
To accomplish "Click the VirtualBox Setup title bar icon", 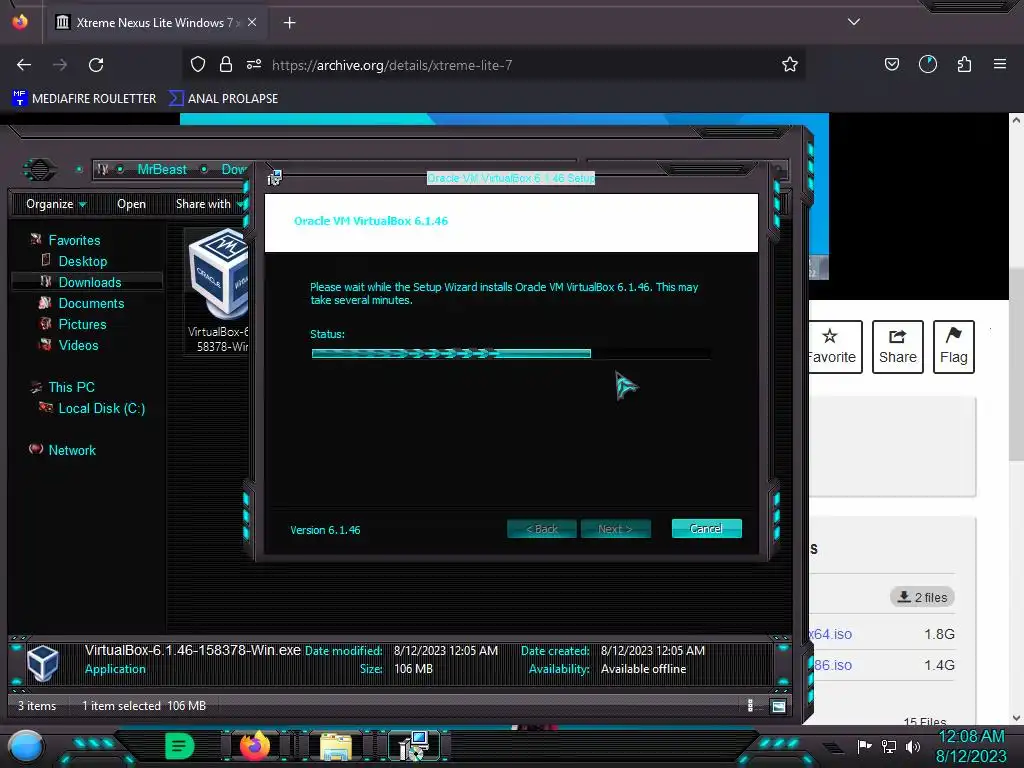I will (x=274, y=177).
